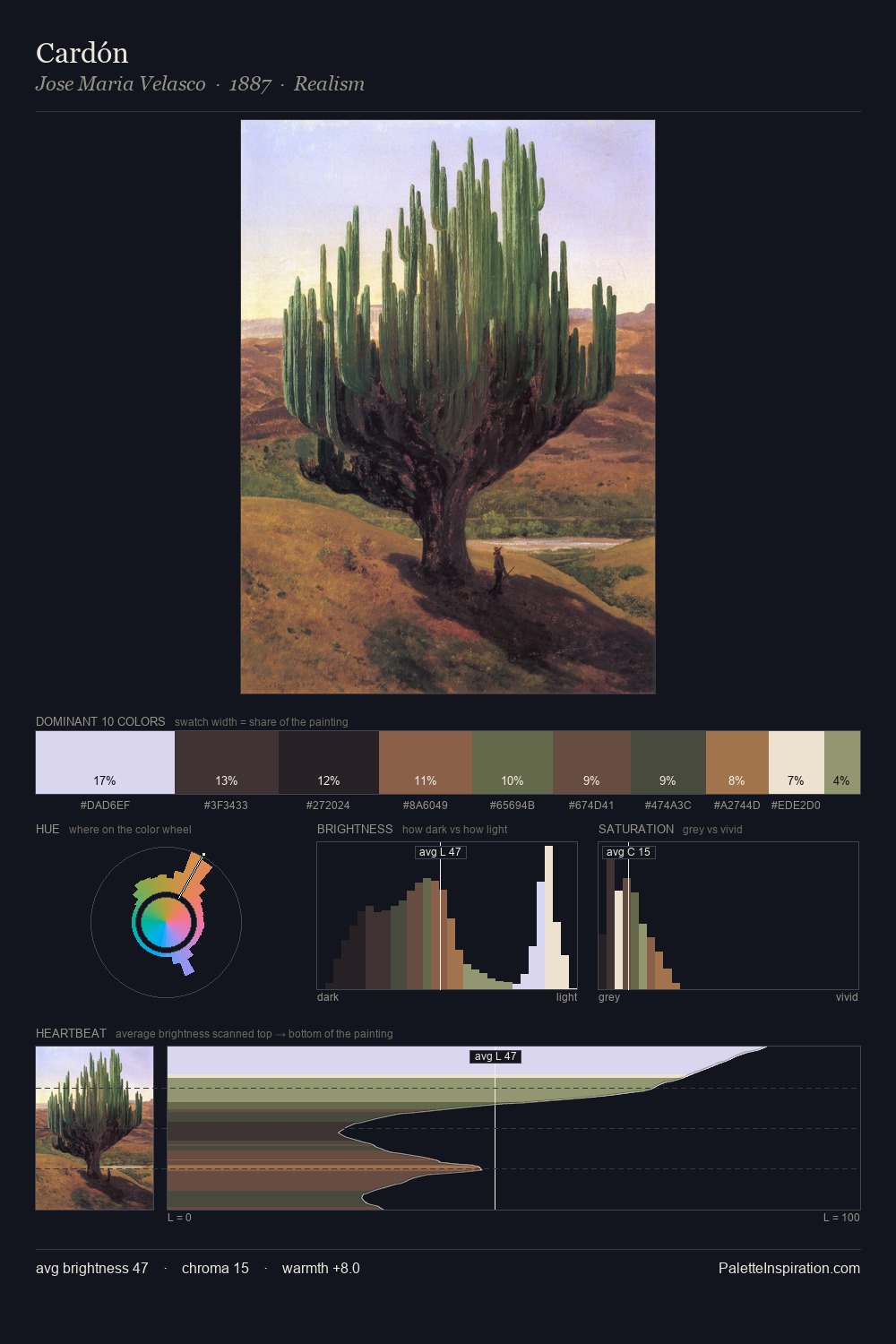This screenshot has height=1344, width=896.
Task: Click the #674D41 hex code label
Action: (x=591, y=806)
